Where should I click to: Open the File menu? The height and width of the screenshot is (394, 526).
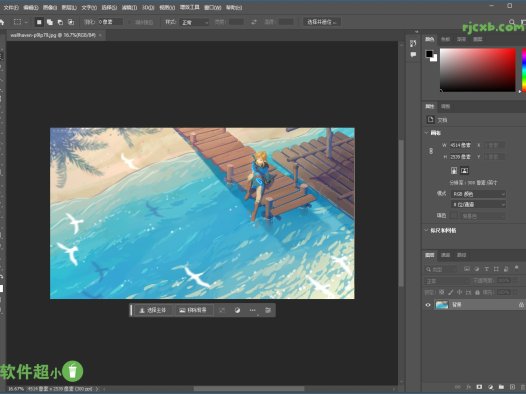click(x=11, y=7)
